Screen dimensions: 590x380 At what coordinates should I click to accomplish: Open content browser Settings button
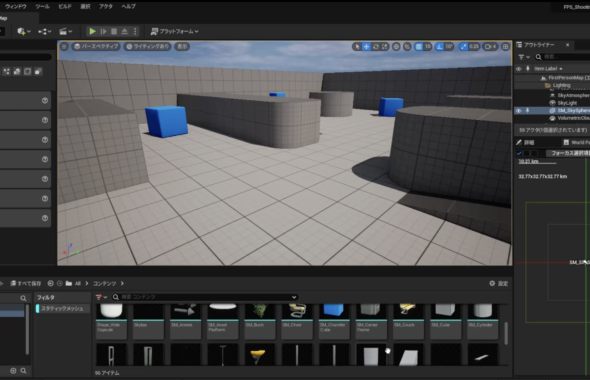[499, 283]
